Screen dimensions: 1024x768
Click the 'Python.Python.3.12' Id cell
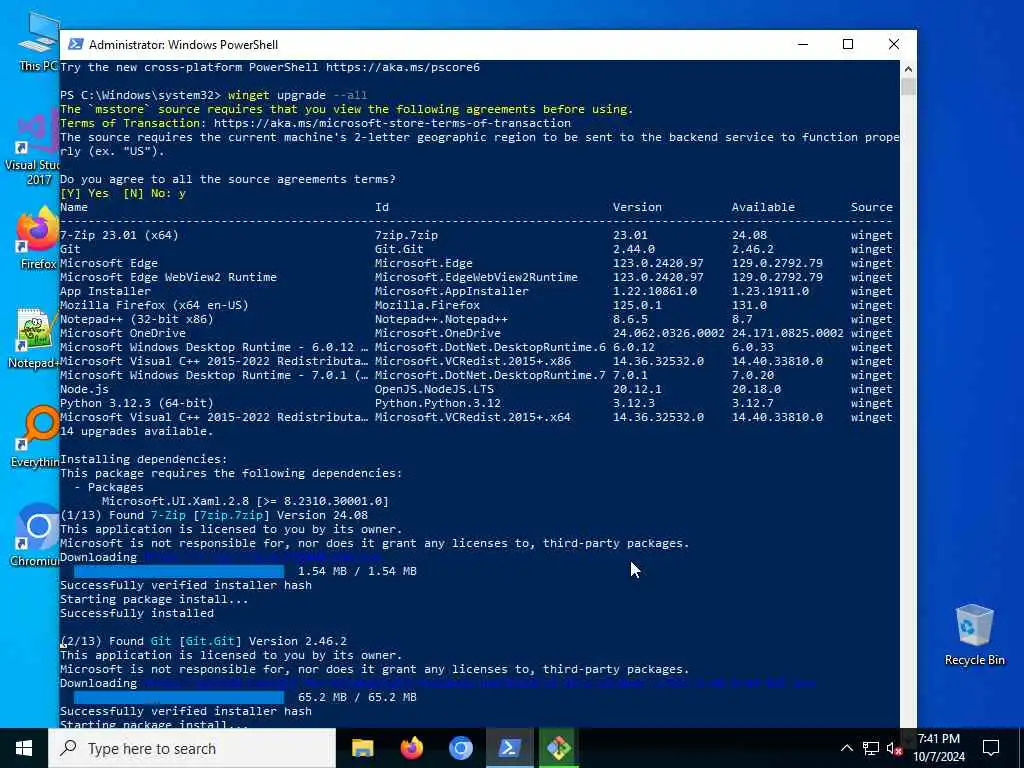(438, 404)
